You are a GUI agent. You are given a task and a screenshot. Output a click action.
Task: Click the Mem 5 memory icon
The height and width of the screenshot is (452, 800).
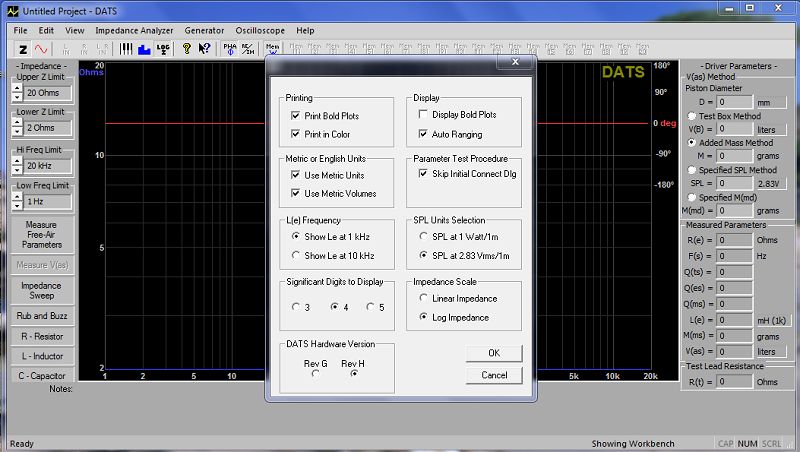tap(369, 49)
